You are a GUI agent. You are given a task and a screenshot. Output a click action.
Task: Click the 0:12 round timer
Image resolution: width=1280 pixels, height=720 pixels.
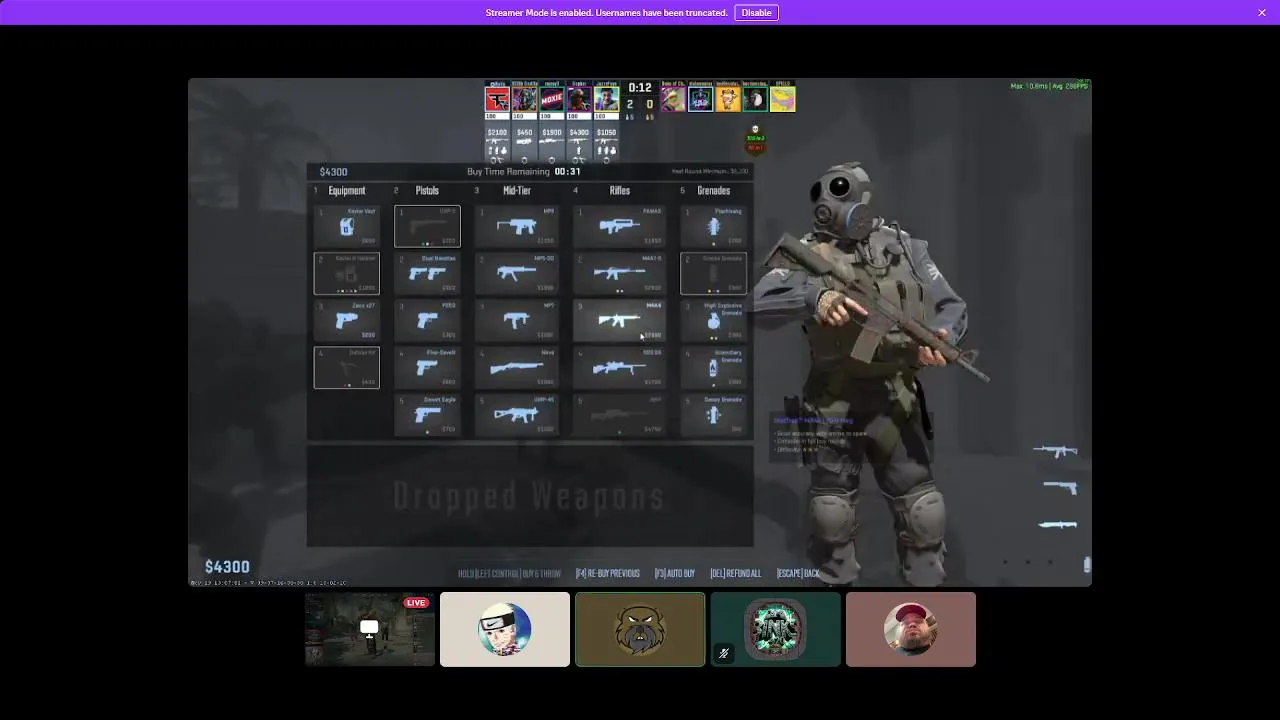tap(640, 88)
